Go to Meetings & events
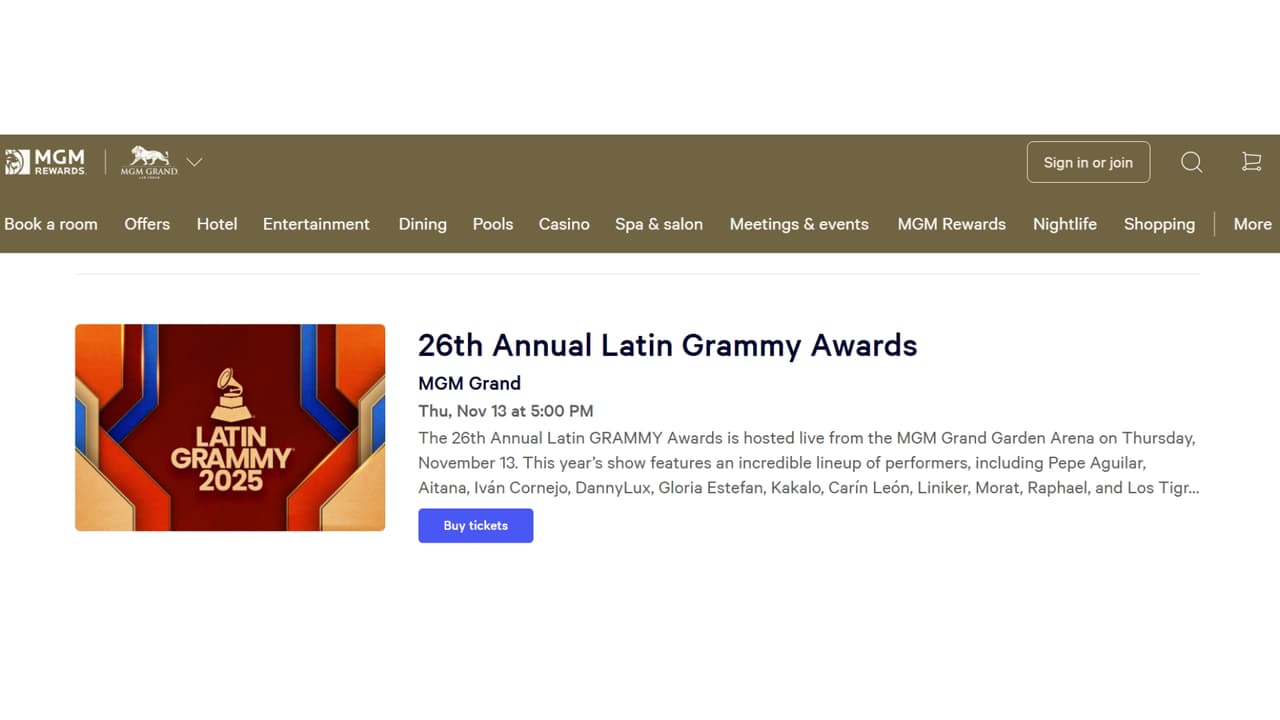This screenshot has width=1280, height=720. (799, 224)
